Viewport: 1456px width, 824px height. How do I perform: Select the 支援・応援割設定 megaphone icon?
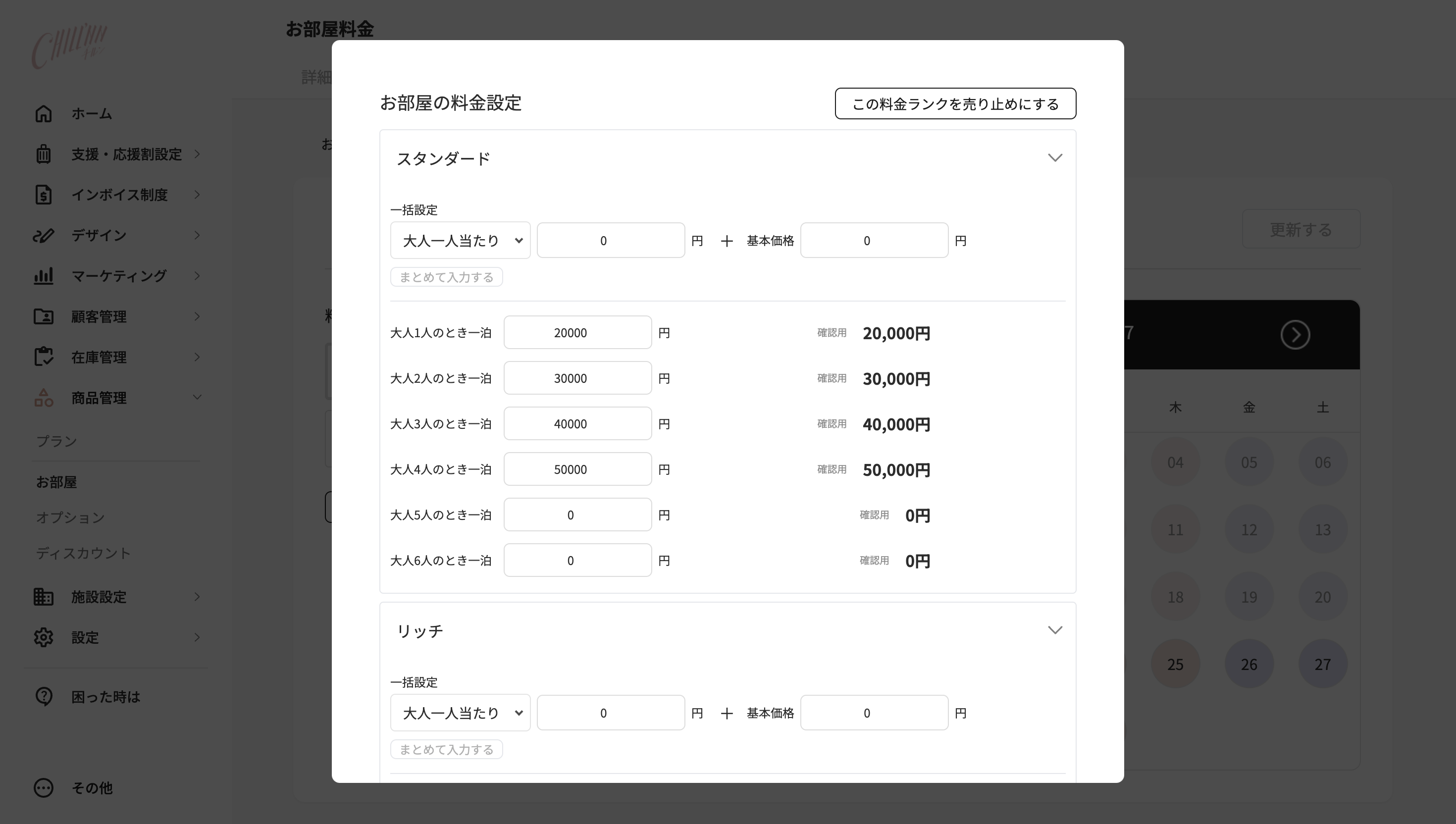coord(44,154)
